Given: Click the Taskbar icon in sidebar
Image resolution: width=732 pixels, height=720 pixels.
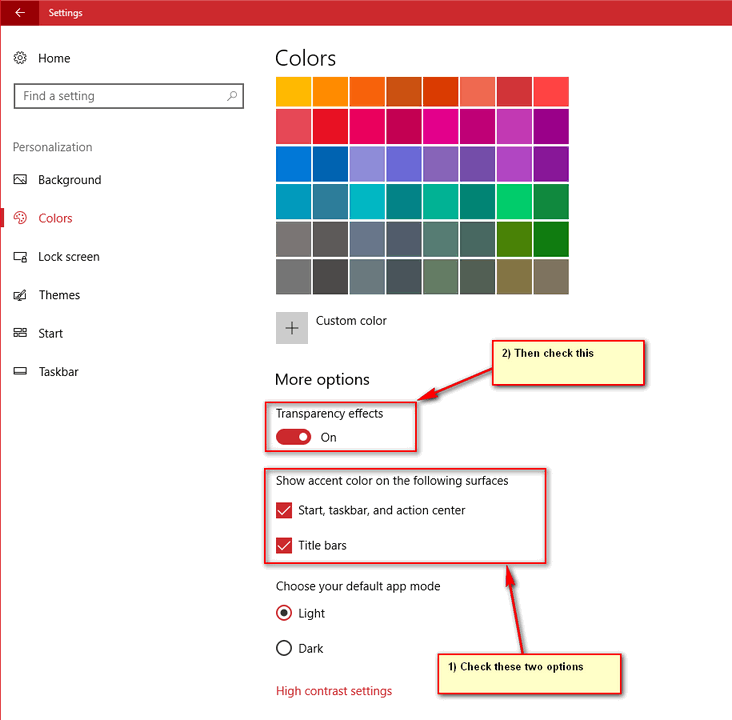Looking at the screenshot, I should (x=20, y=372).
